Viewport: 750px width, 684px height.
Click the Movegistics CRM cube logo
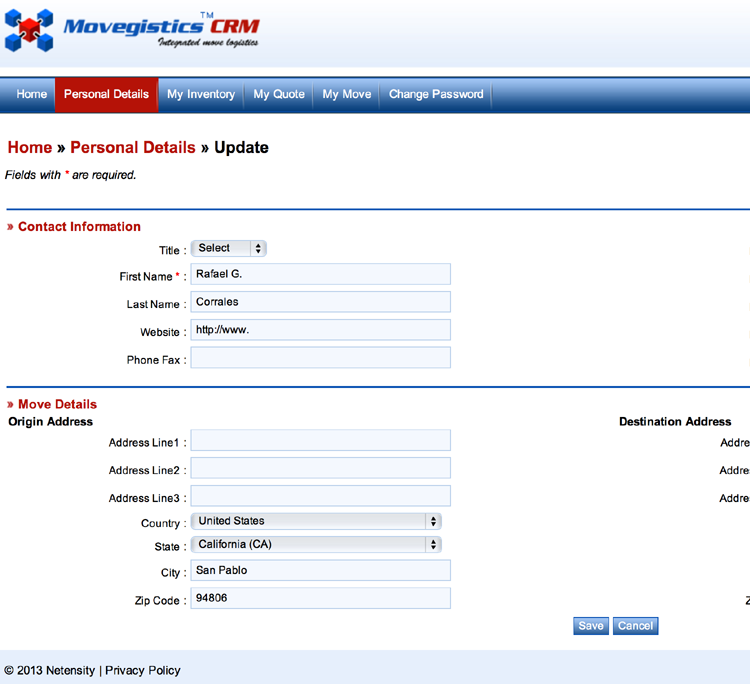29,30
